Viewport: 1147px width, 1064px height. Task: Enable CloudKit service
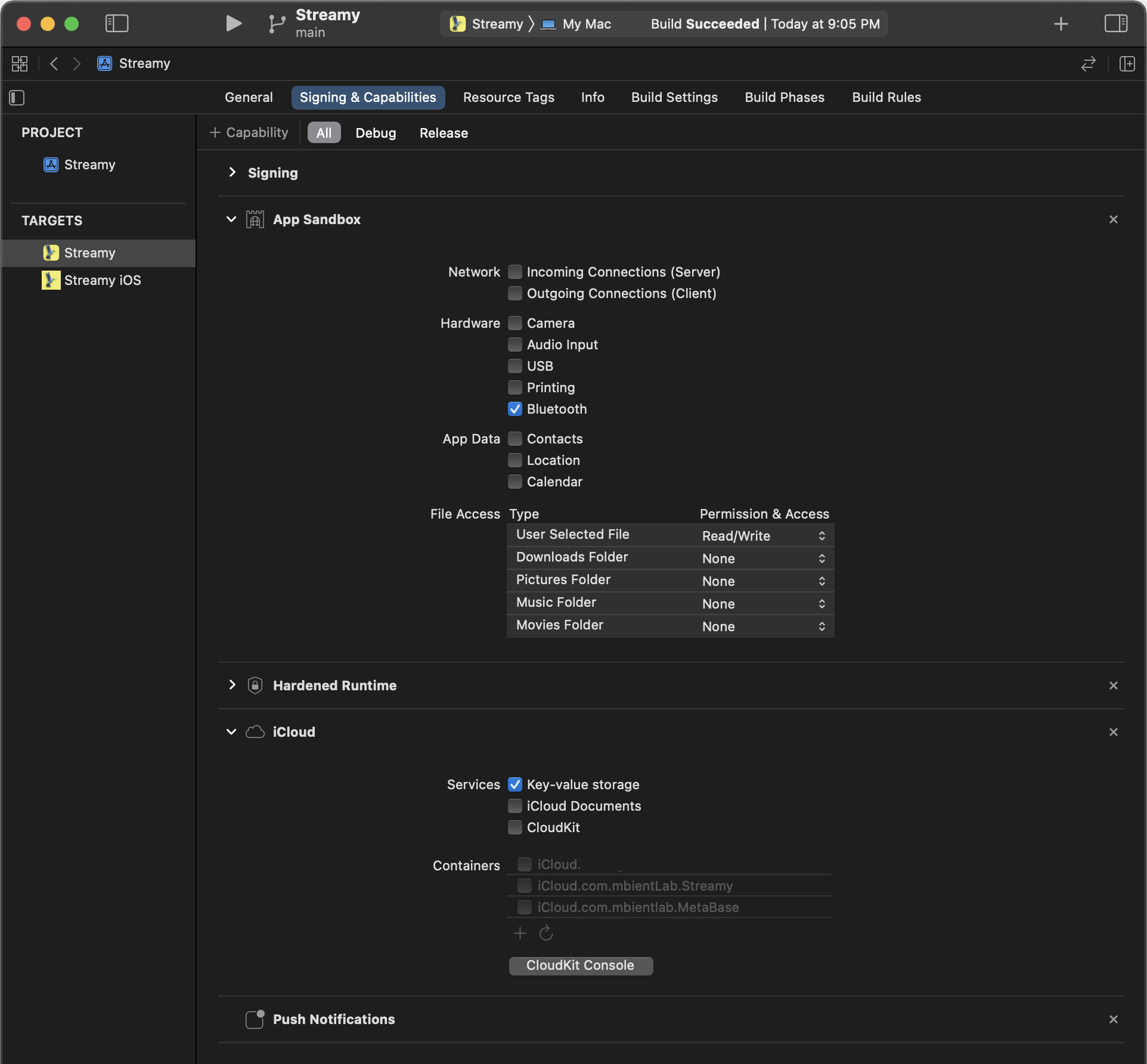[515, 827]
